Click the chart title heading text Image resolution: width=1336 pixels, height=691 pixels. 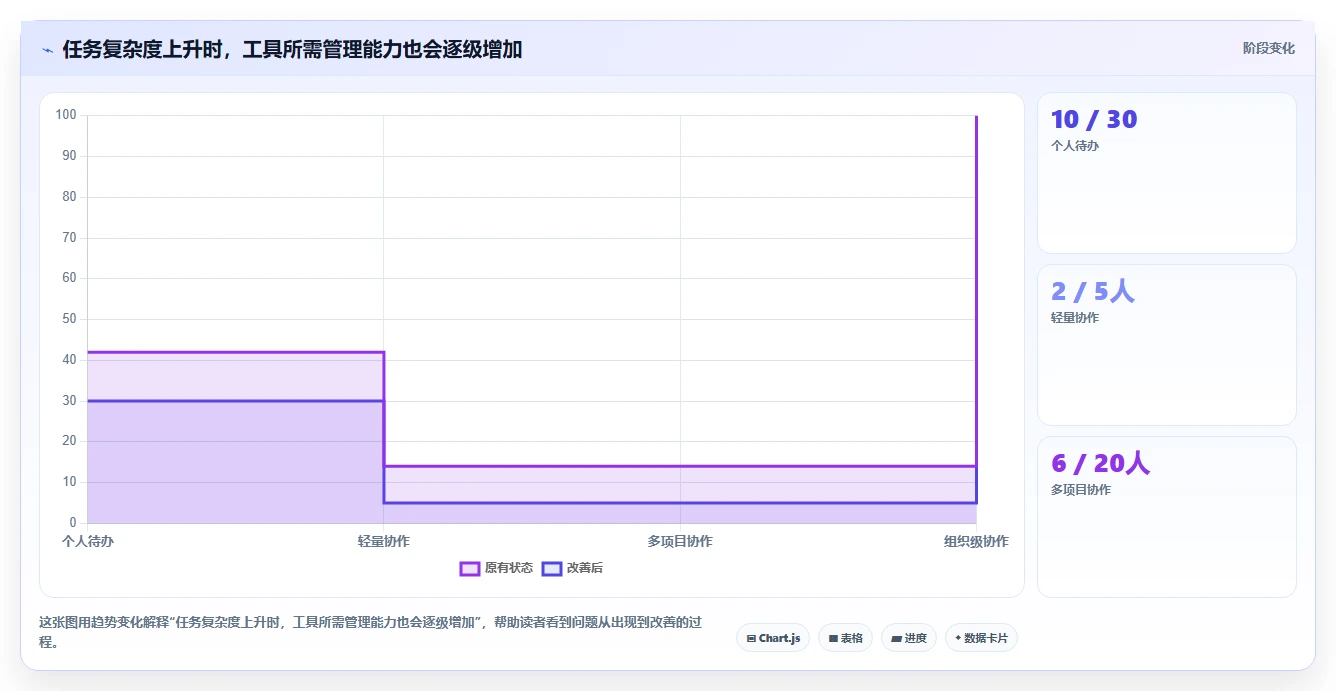pos(292,49)
